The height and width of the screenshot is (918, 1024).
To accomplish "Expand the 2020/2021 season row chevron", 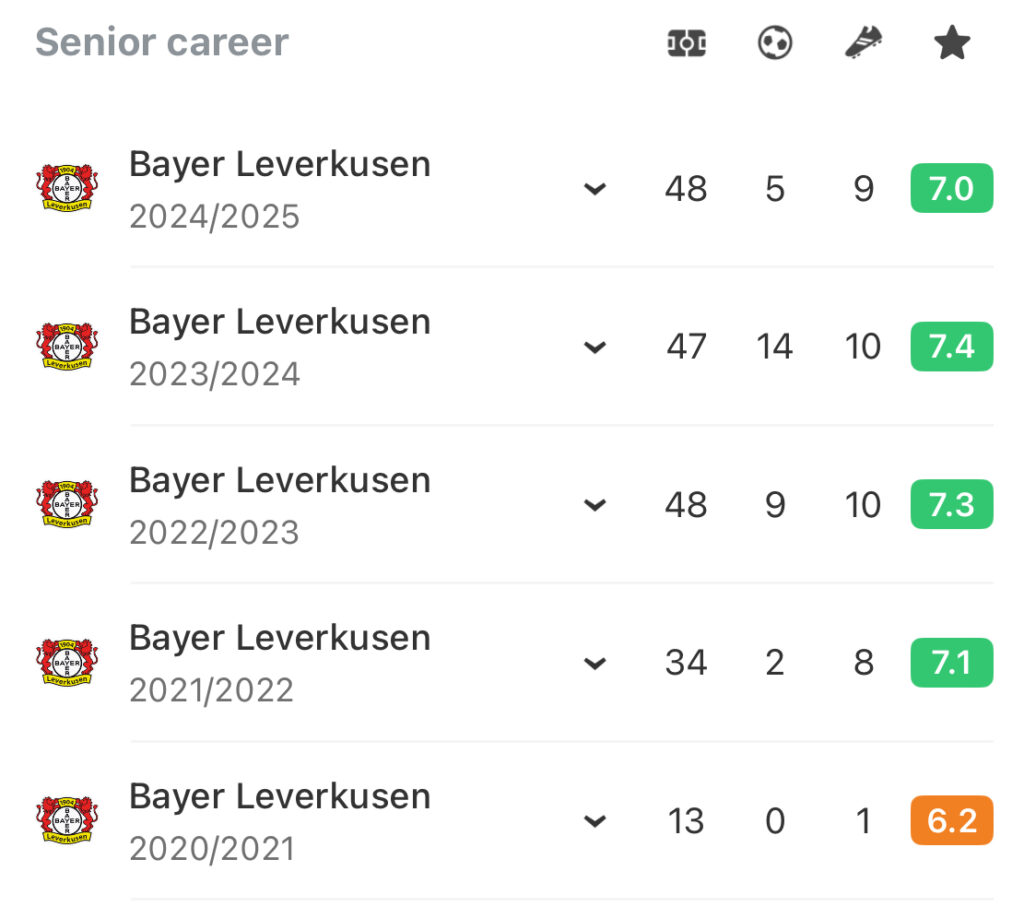I will [x=595, y=821].
